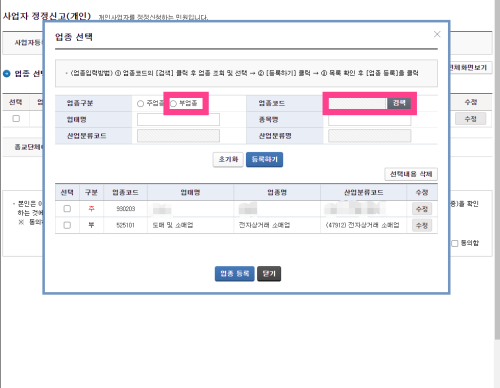
Task: Check the box for row 930203
Action: click(x=67, y=209)
